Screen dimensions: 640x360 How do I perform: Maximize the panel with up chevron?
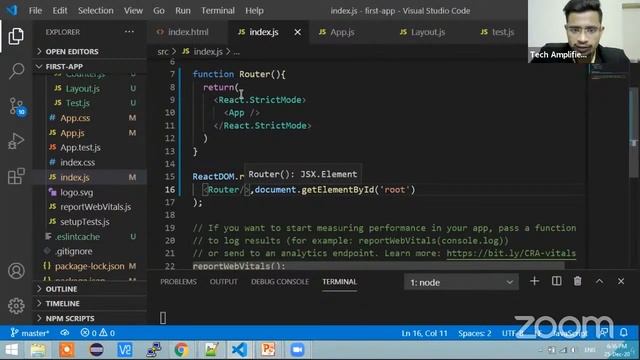click(599, 282)
